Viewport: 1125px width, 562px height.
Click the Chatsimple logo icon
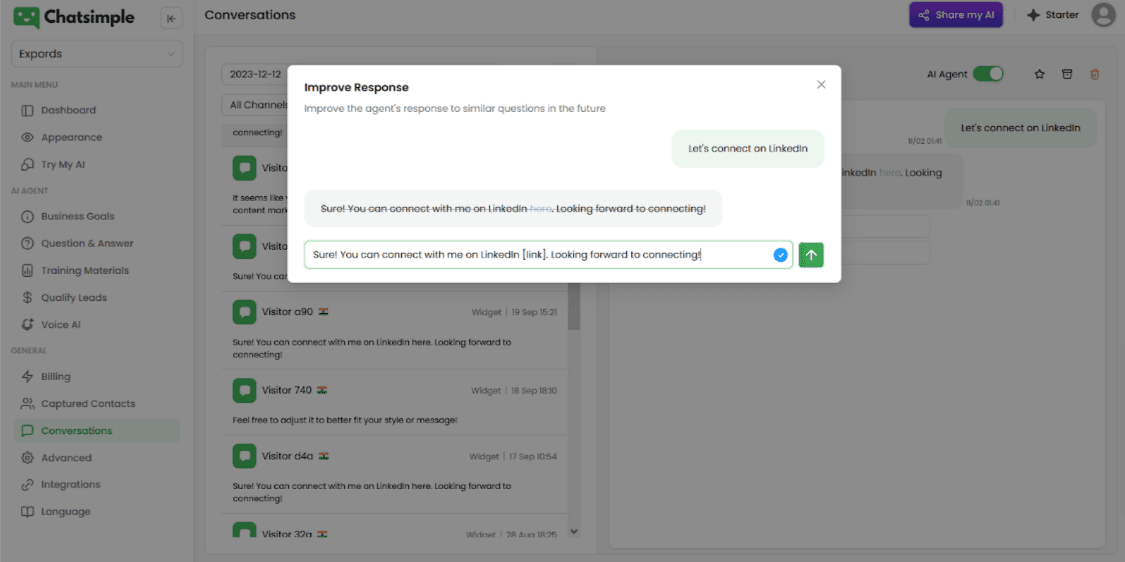tap(27, 18)
